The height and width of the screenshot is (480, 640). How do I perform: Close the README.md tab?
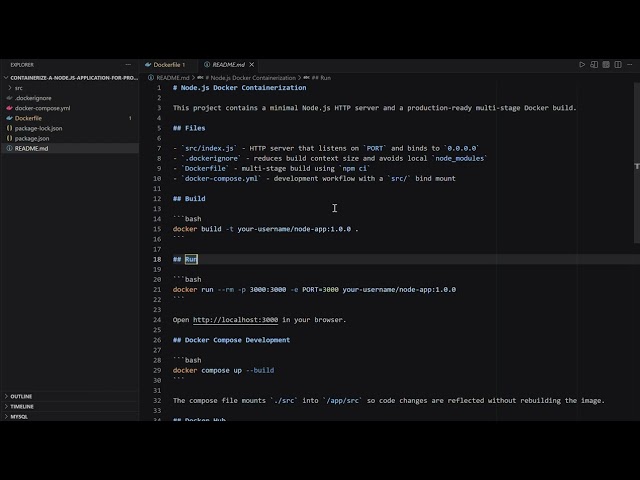[x=252, y=64]
